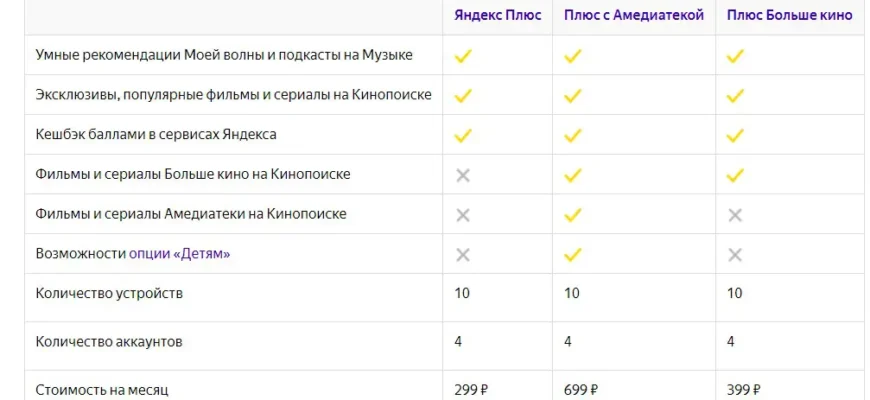Select the Стоимость на месяц row label
This screenshot has width=870, height=400.
[102, 390]
